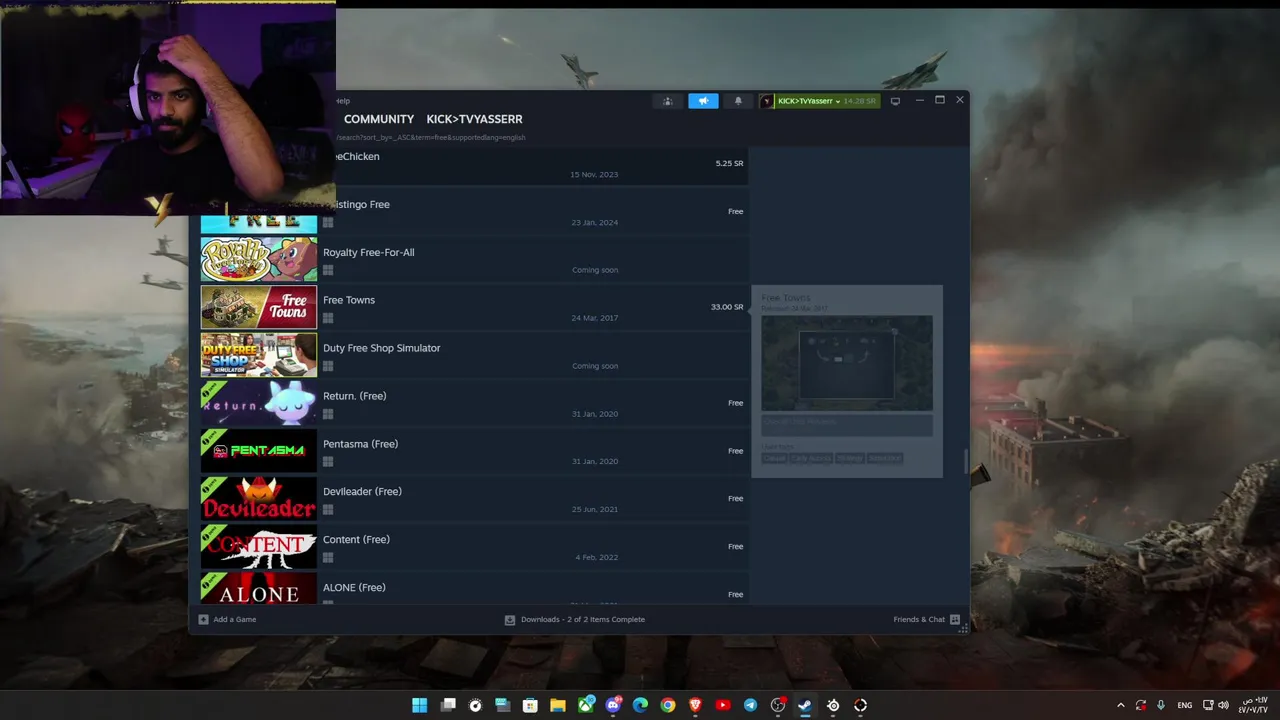Click the Content game thumbnail
1280x720 pixels.
259,547
